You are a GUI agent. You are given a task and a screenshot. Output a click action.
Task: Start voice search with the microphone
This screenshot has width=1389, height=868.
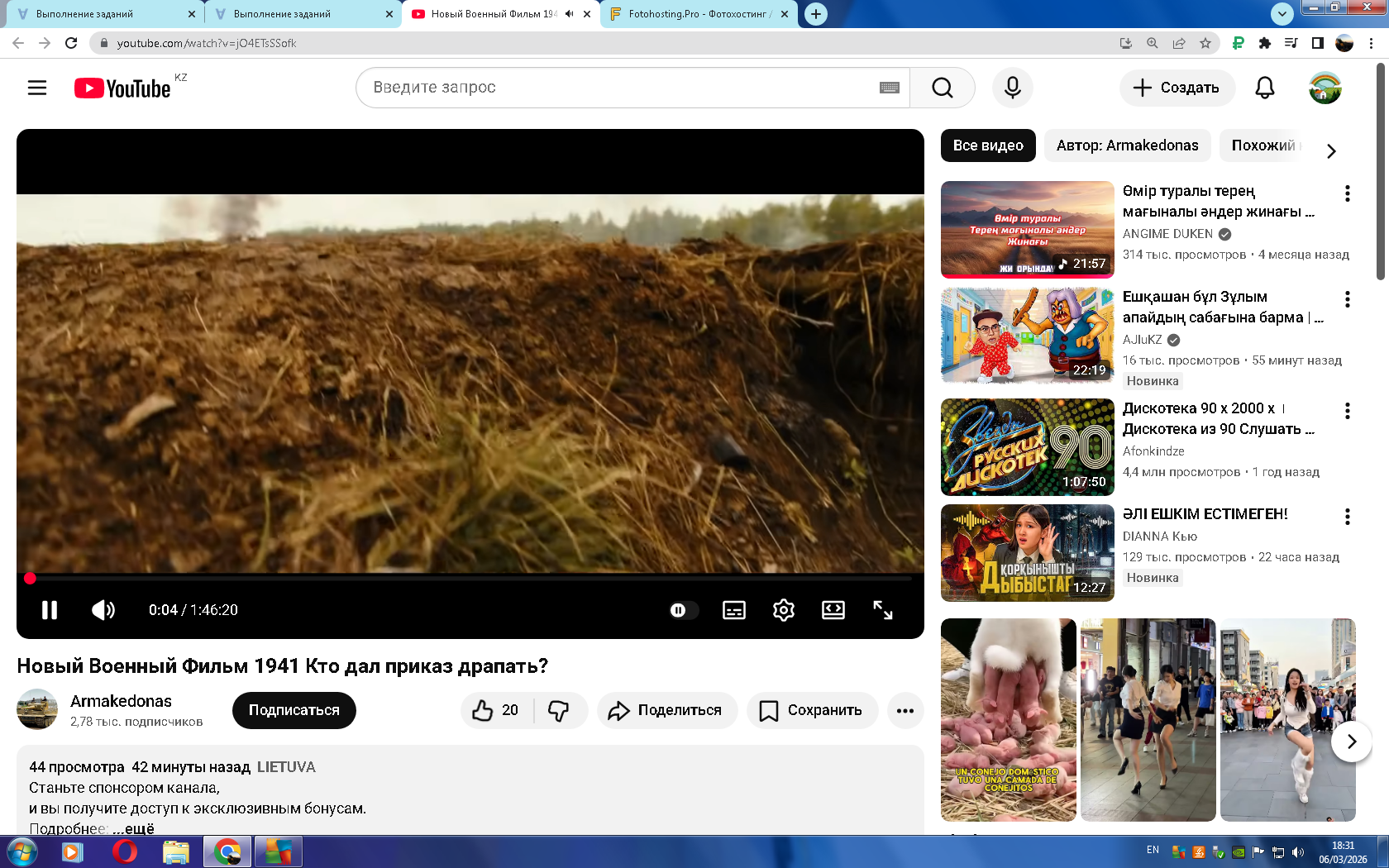1013,88
